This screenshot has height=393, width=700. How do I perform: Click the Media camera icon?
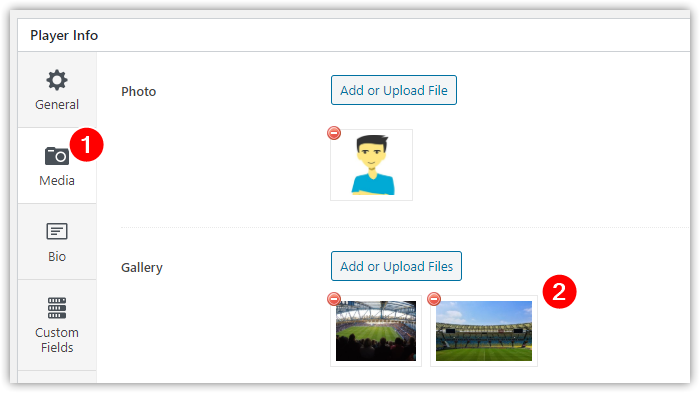click(57, 156)
